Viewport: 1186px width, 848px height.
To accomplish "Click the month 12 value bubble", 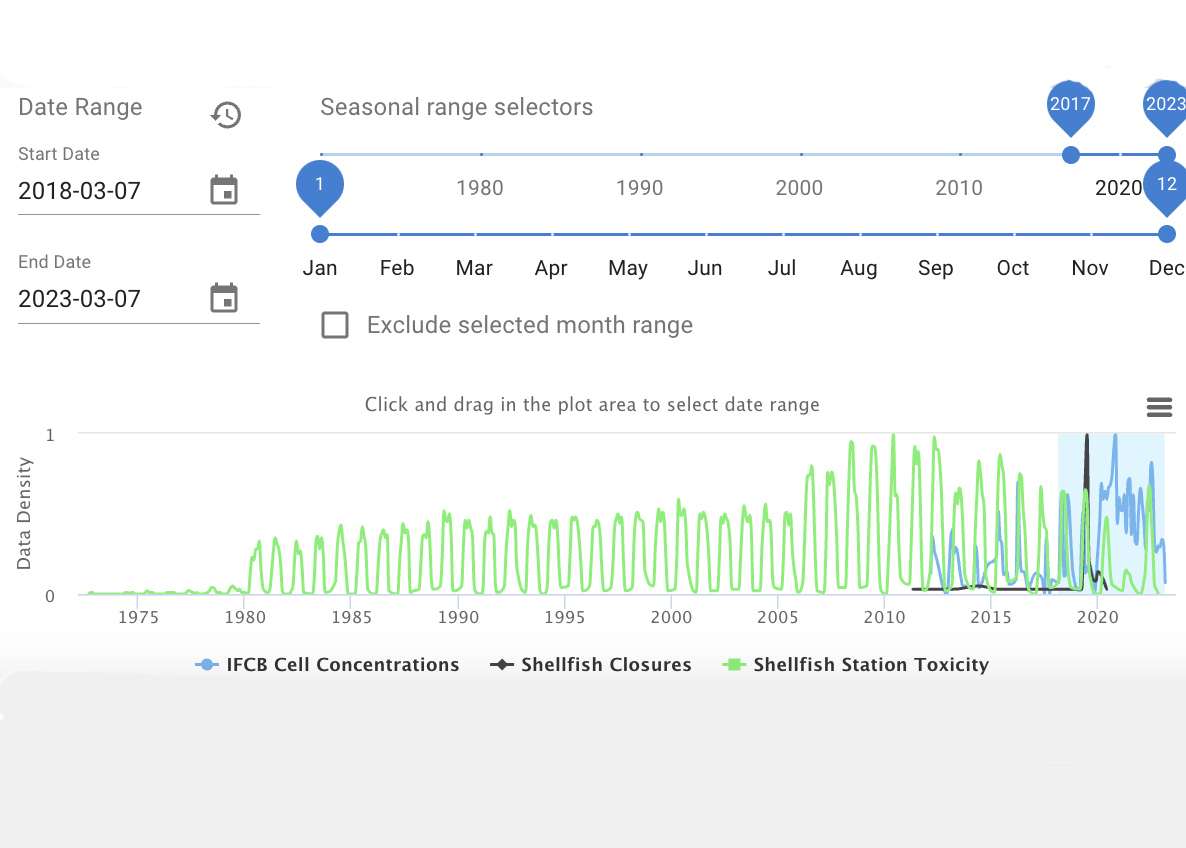I will [1166, 186].
